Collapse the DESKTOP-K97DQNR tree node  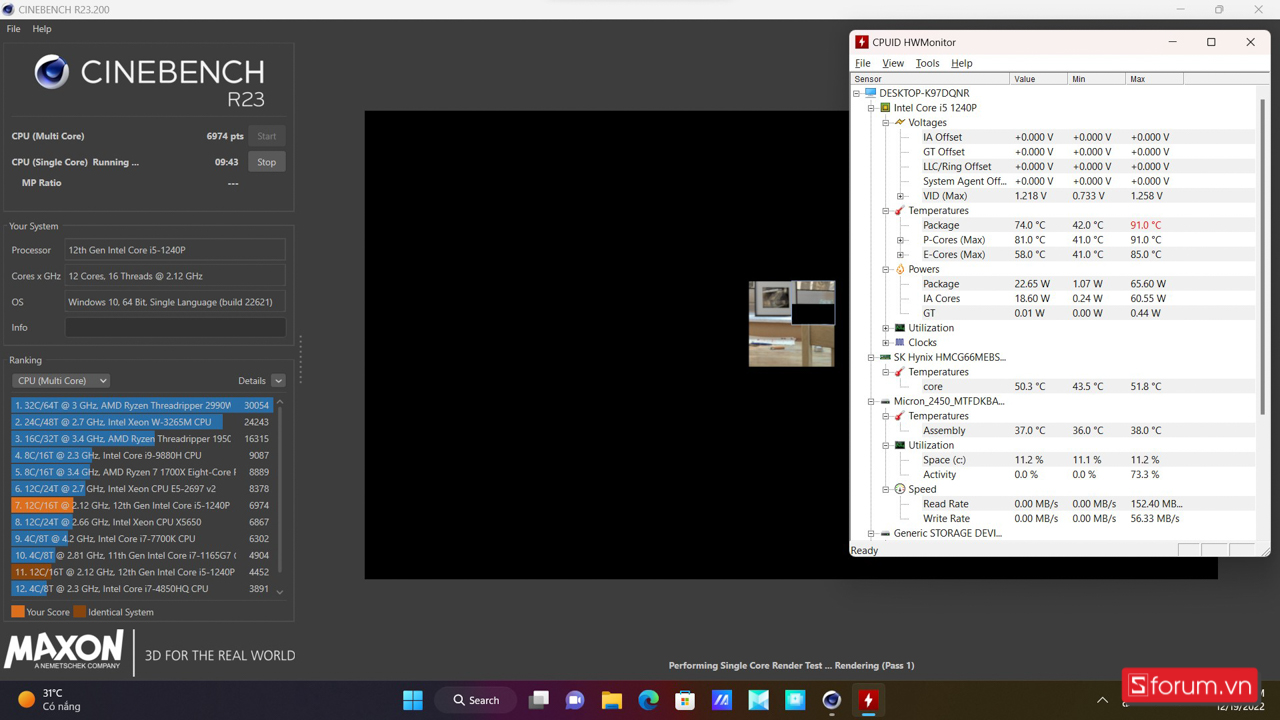857,93
